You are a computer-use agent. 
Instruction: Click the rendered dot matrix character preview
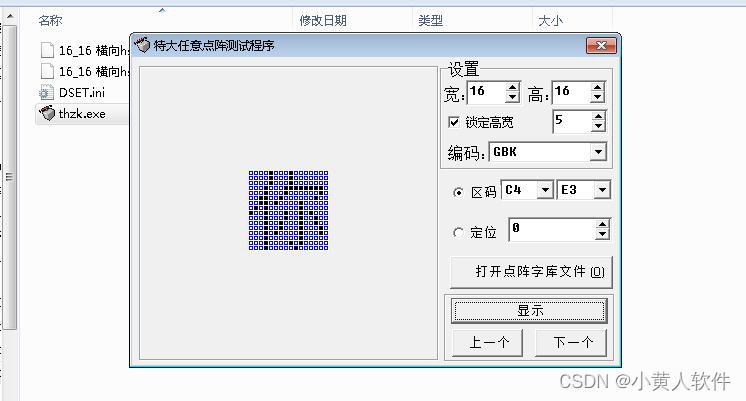tap(288, 210)
